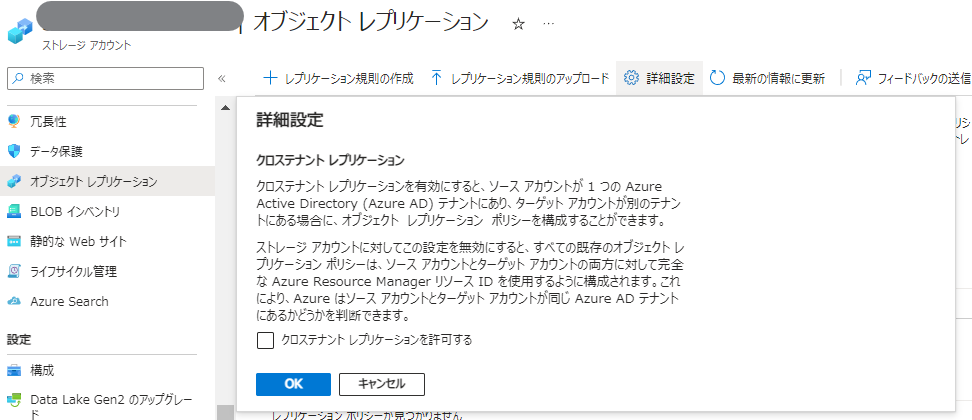
Task: Click the オブジェクト レプリケーション sidebar icon
Action: point(14,182)
